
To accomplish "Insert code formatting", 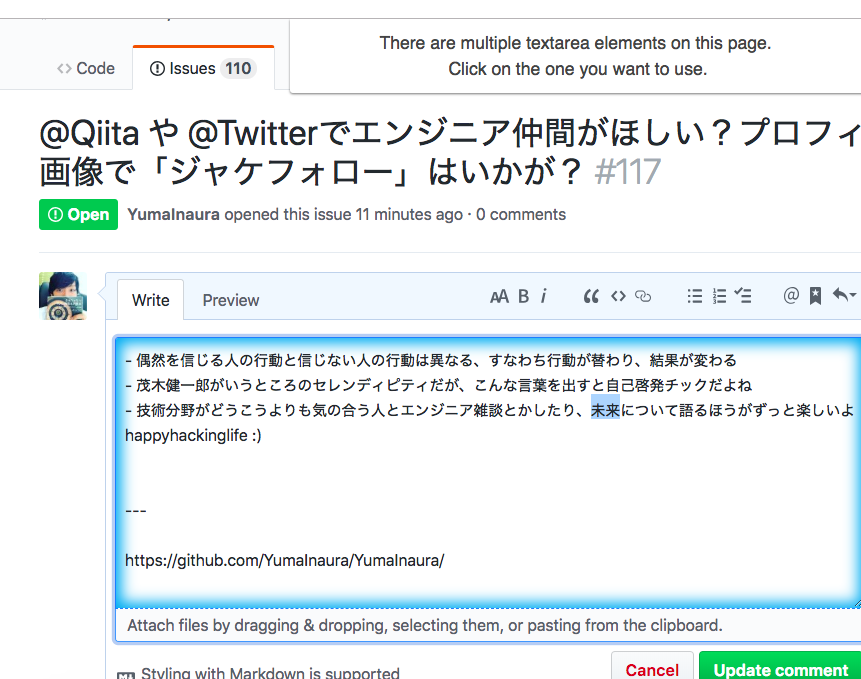I will (618, 296).
